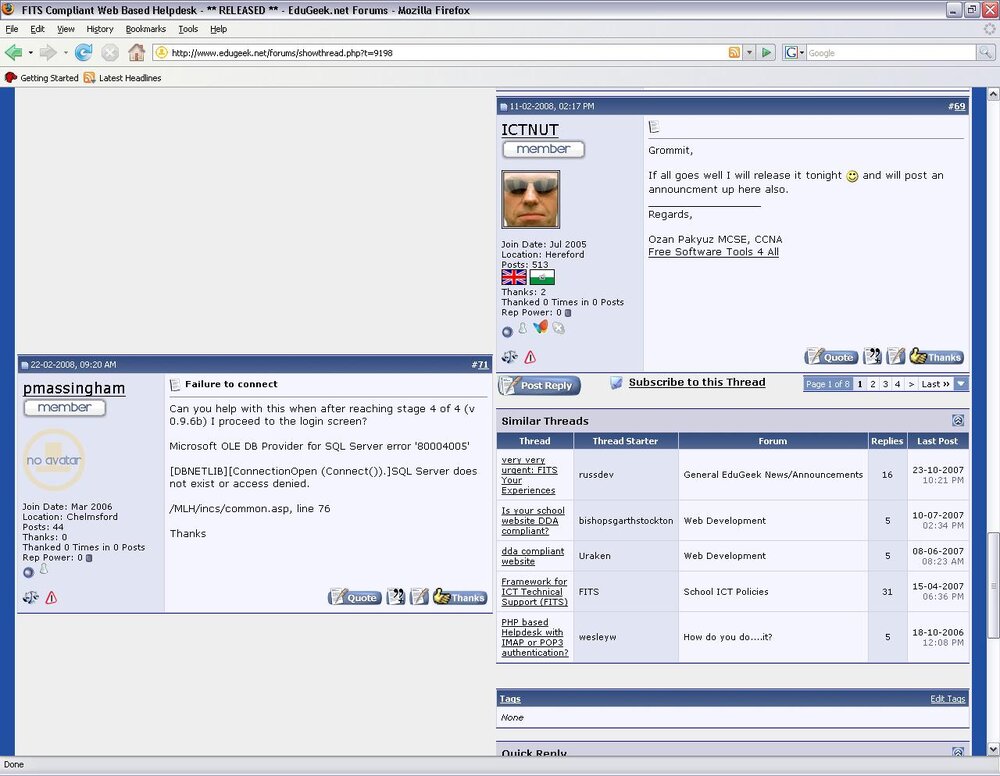
Task: Report ICTNUT's post with the red warning triangle
Action: click(x=530, y=358)
